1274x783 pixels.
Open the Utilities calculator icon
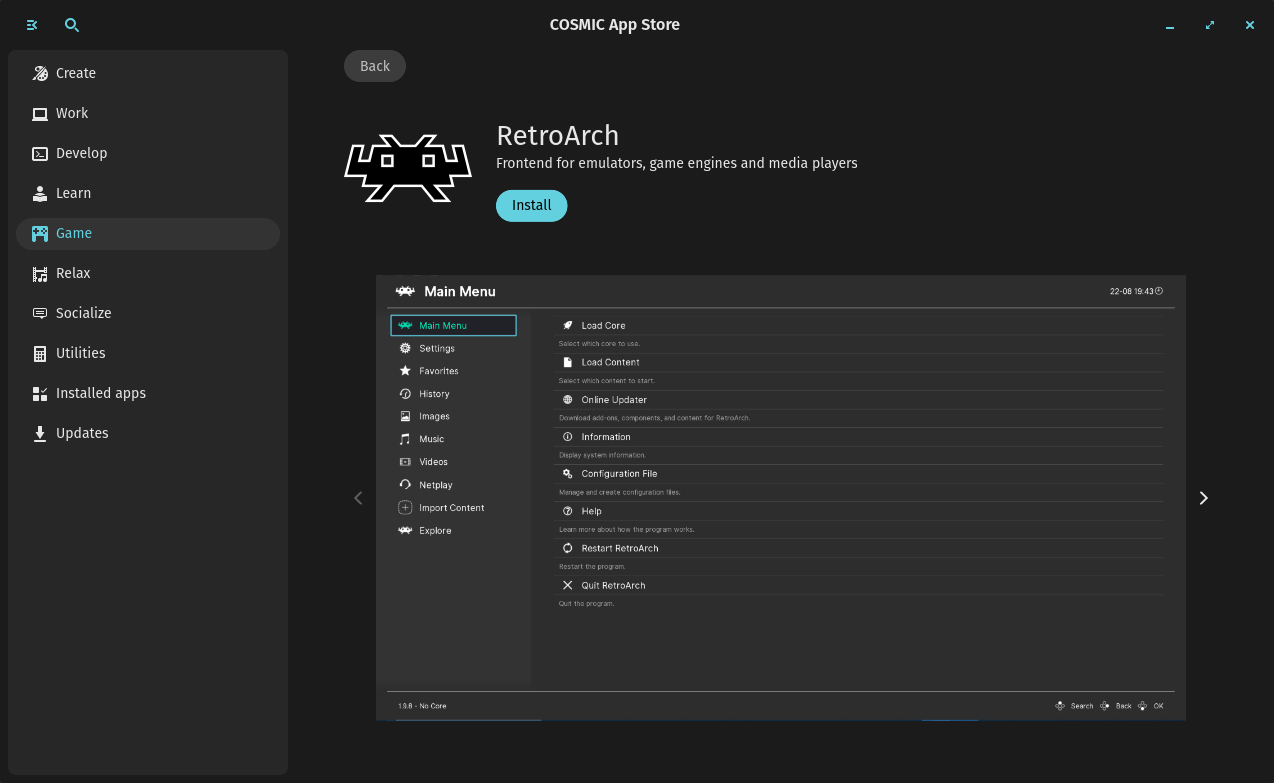[40, 353]
